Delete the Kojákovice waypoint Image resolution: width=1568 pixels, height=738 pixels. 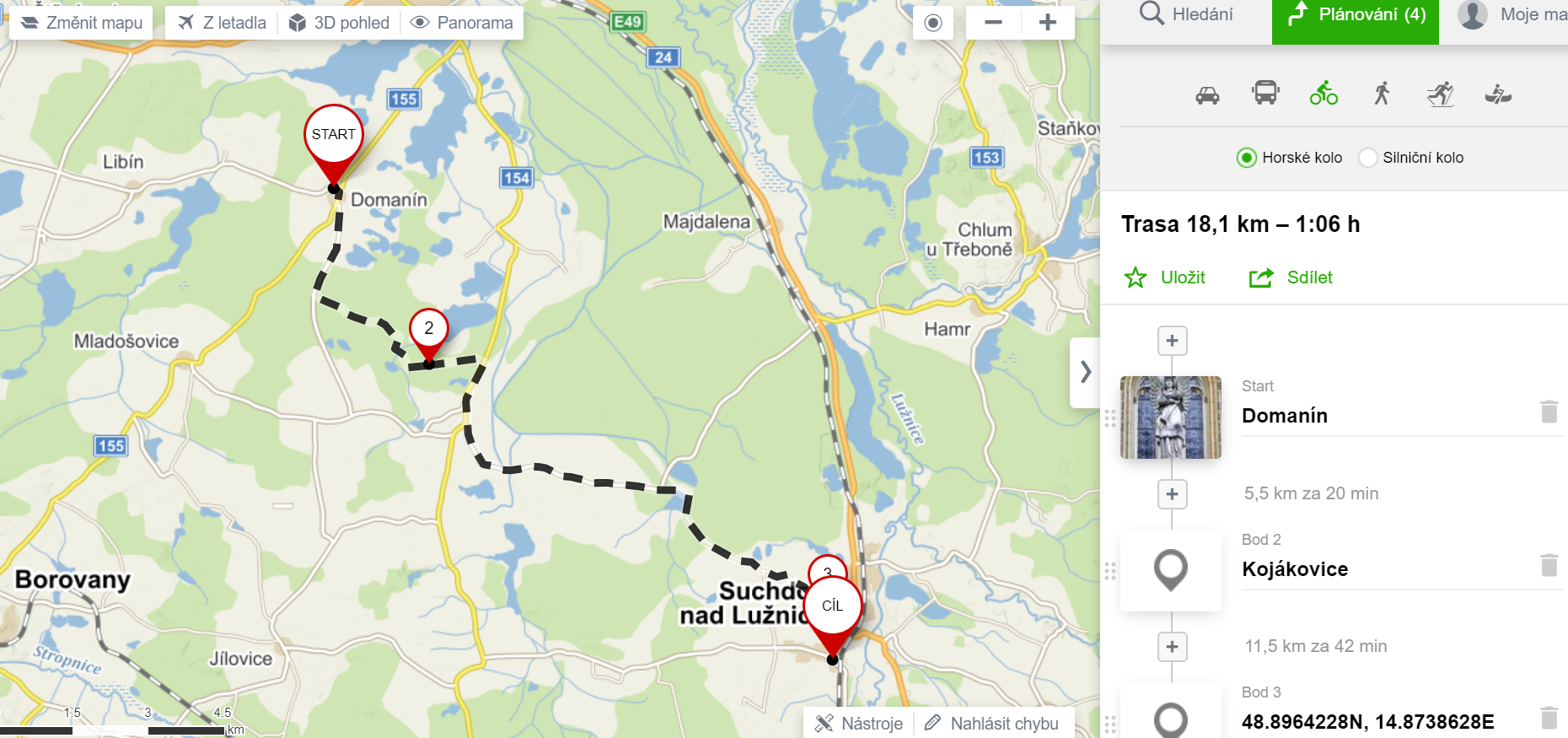[x=1549, y=564]
